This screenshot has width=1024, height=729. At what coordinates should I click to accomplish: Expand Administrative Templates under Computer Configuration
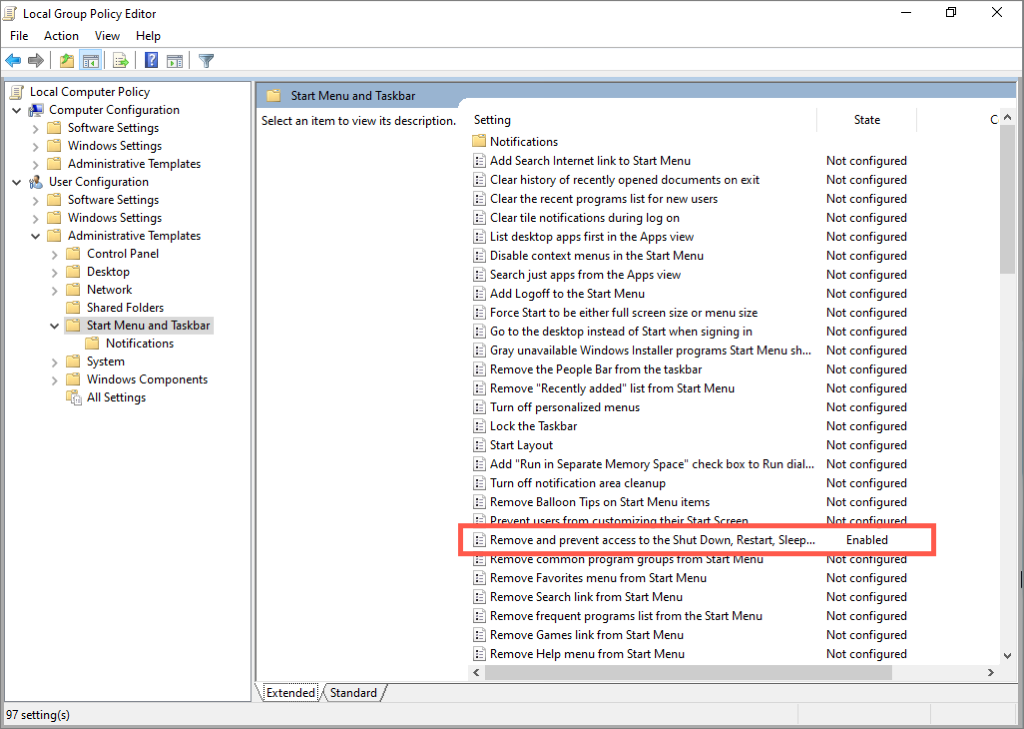36,165
